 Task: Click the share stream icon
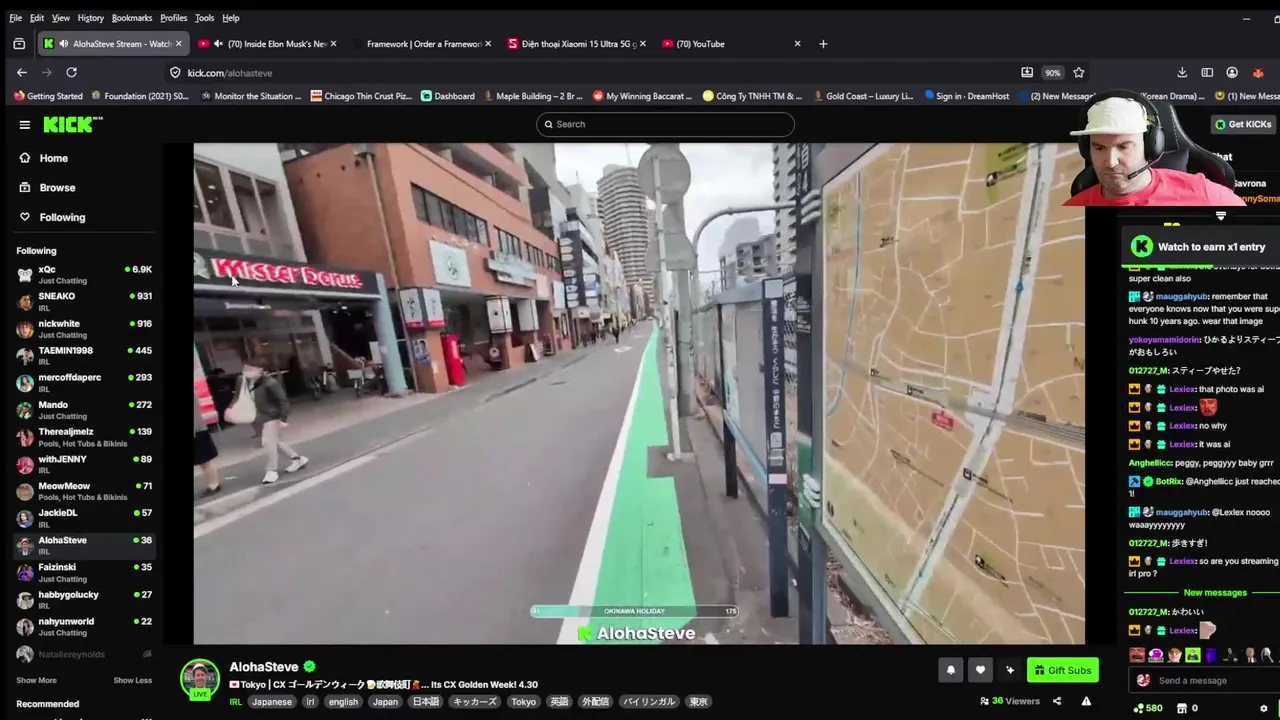point(1056,701)
